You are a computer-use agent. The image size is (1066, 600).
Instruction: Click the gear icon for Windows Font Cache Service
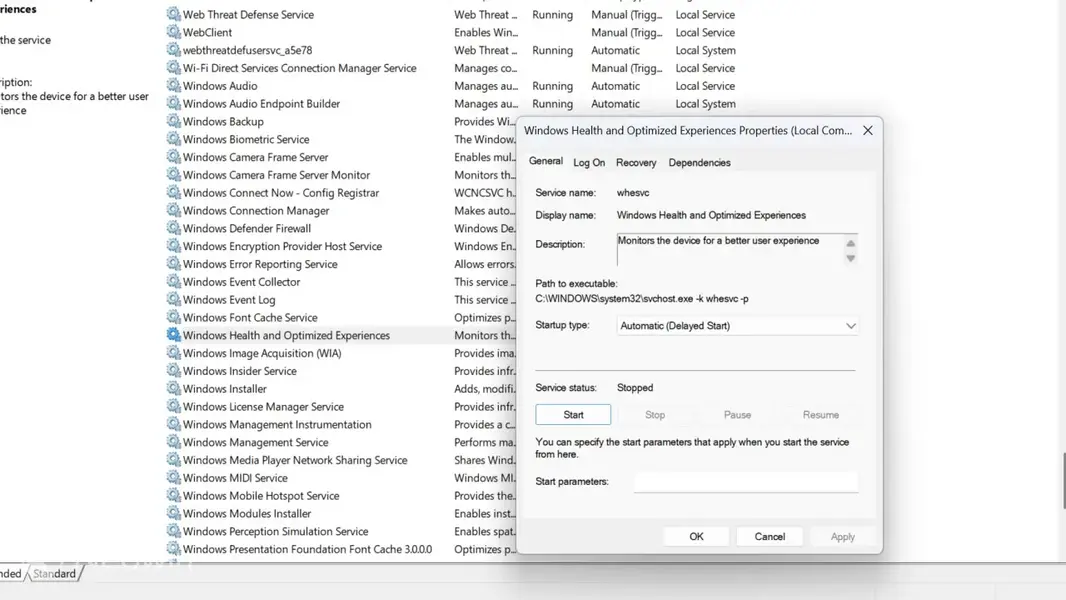point(173,317)
